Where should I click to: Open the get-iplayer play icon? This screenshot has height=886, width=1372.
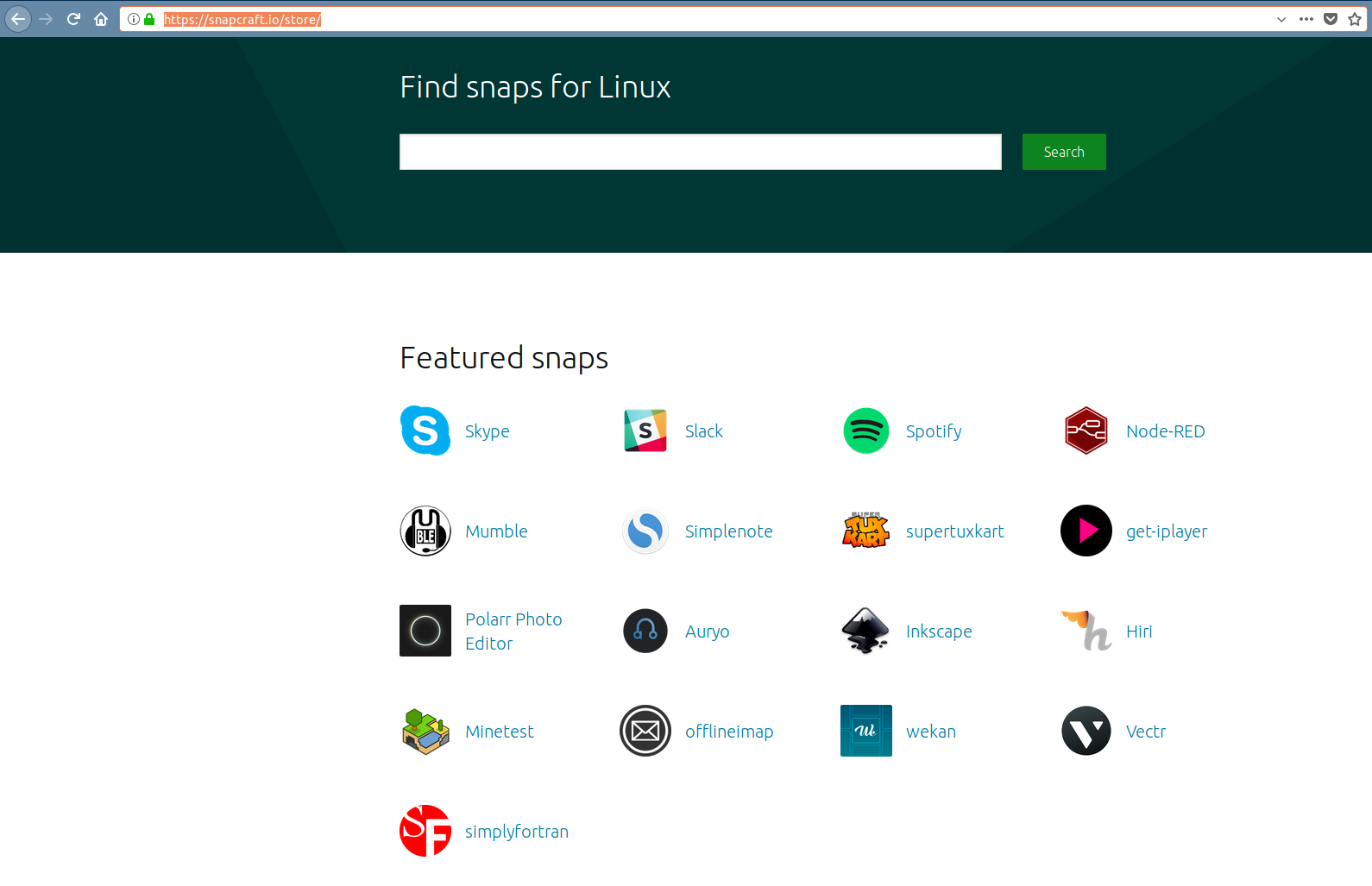[x=1086, y=531]
